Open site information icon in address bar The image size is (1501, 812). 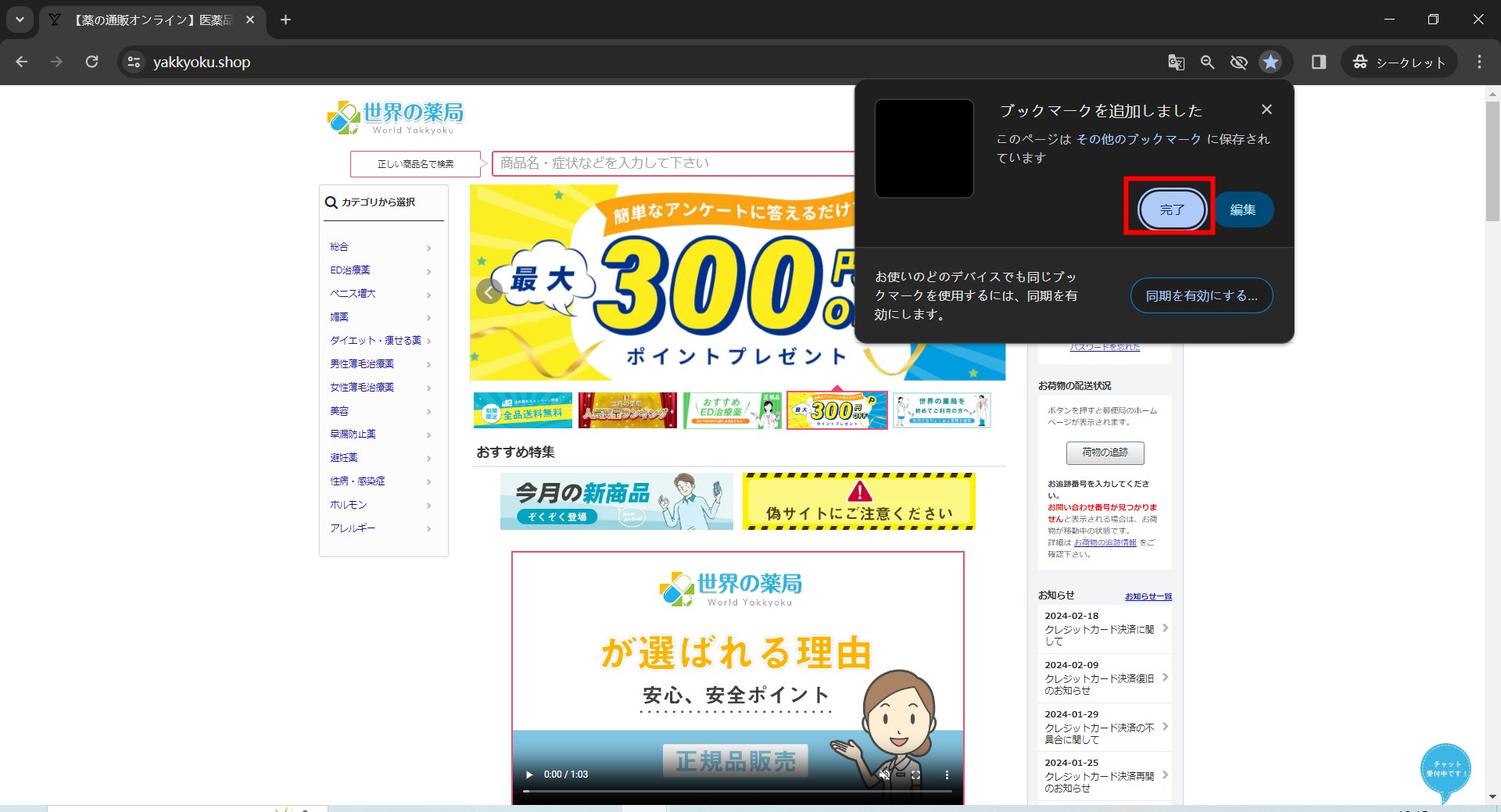pyautogui.click(x=134, y=62)
